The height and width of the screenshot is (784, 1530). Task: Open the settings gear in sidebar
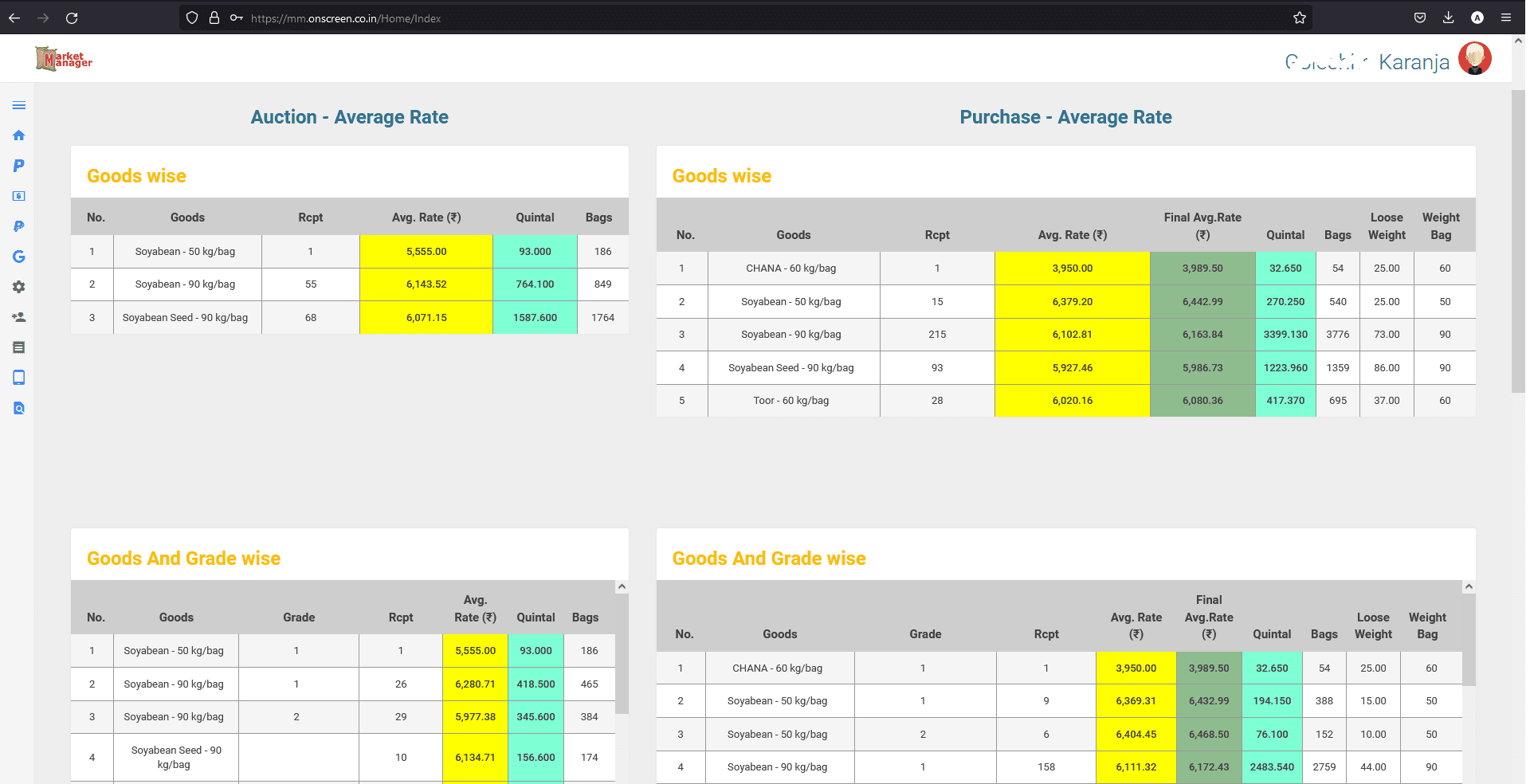19,287
